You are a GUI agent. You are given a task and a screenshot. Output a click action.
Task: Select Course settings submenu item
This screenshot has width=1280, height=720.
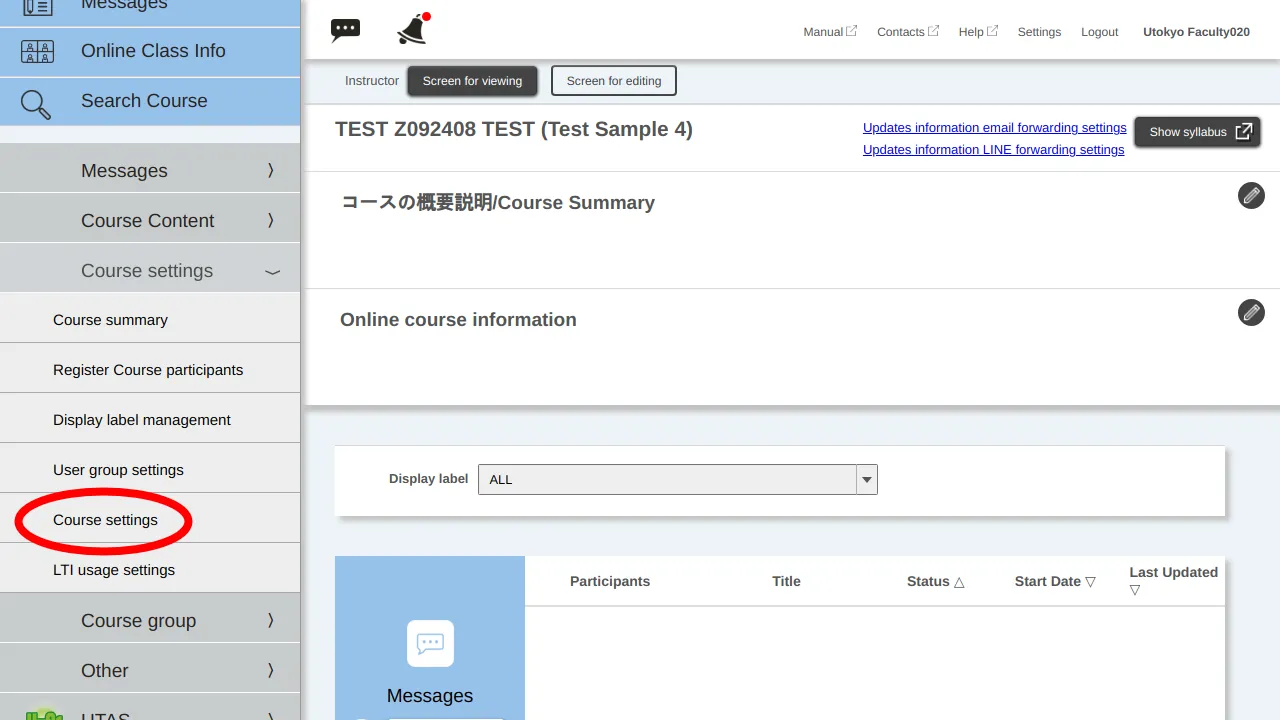coord(105,520)
